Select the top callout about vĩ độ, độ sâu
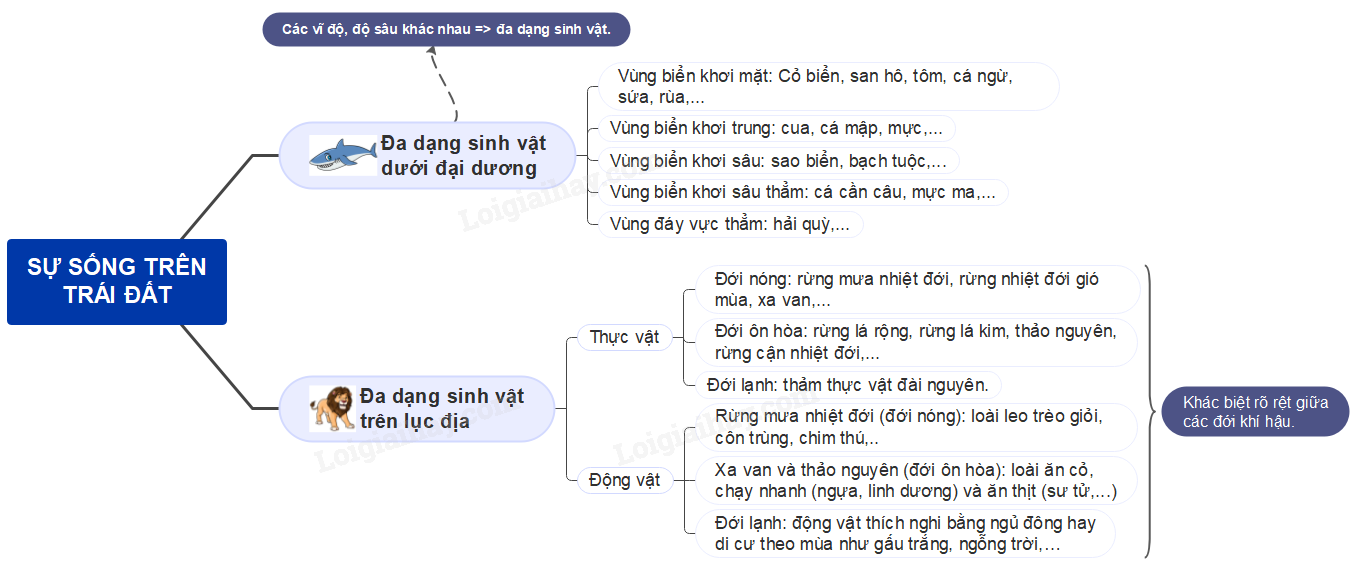This screenshot has width=1358, height=574. point(448,29)
